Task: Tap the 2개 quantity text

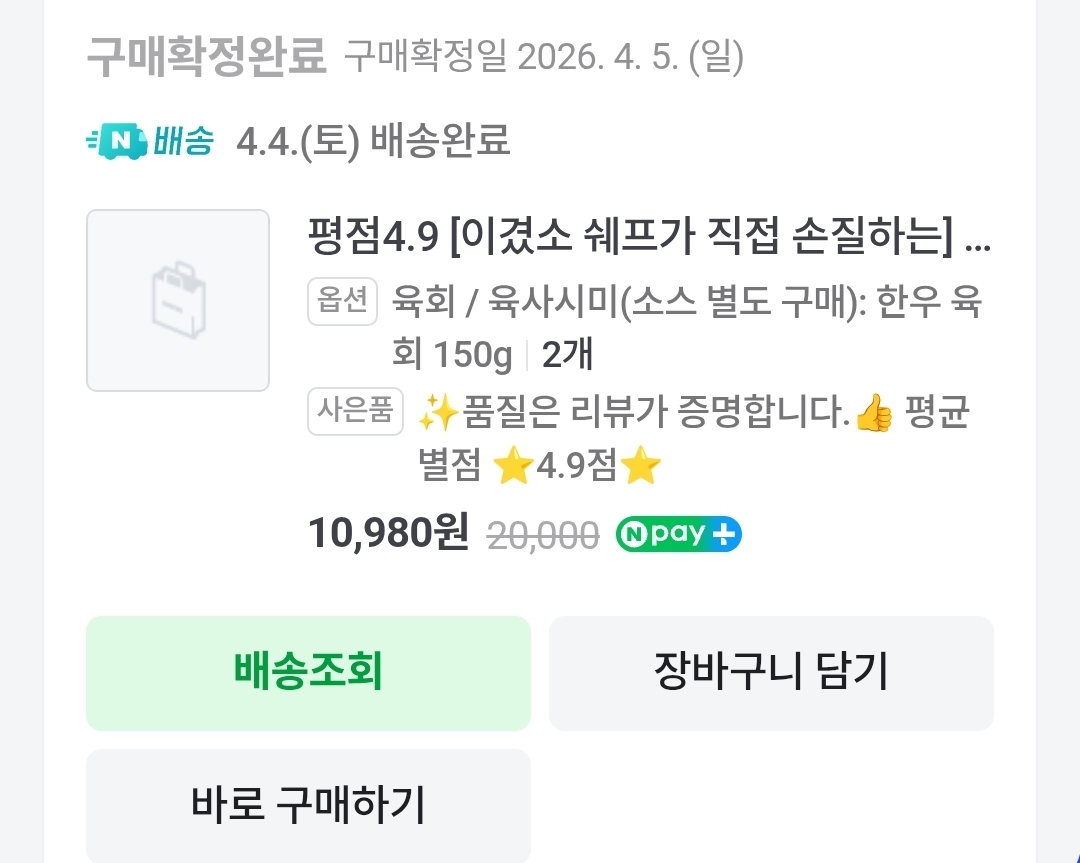Action: tap(568, 354)
